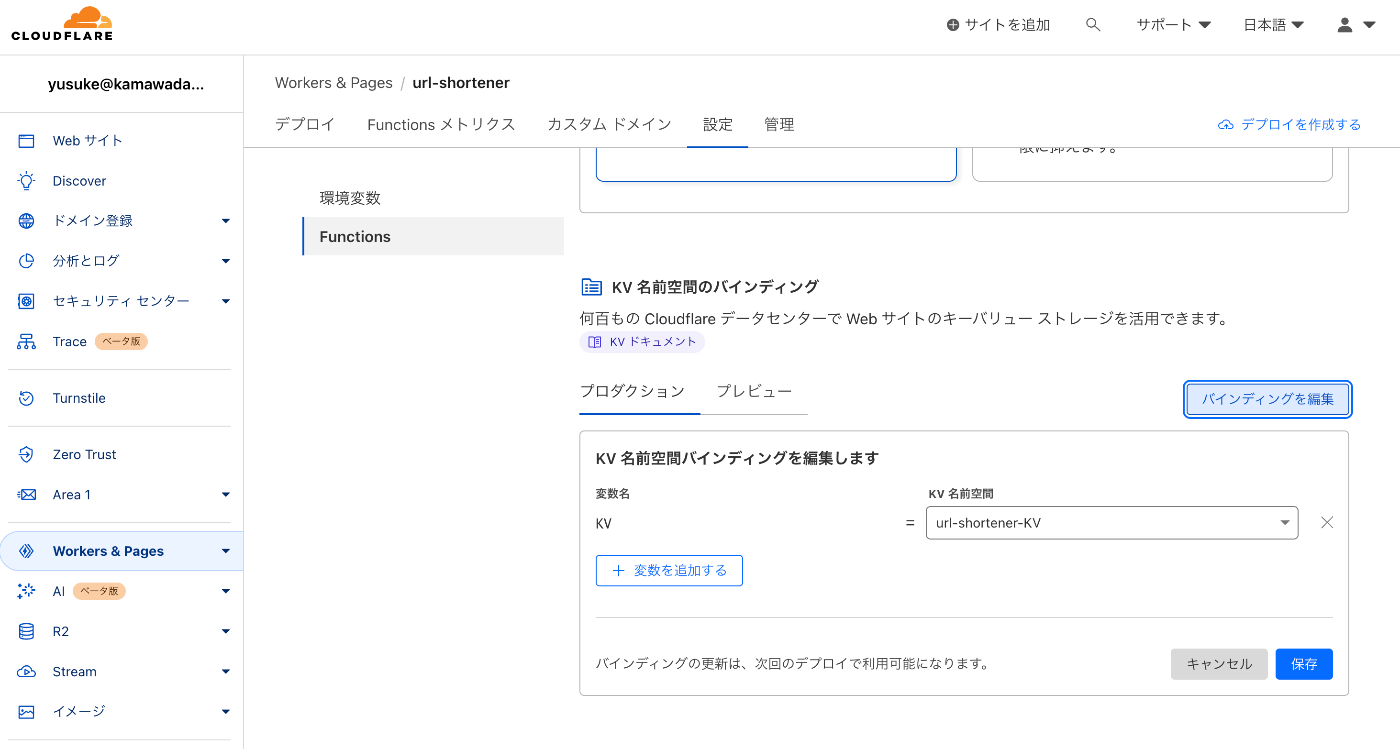
Task: Click the KV 名前空間 section list icon
Action: tap(591, 287)
